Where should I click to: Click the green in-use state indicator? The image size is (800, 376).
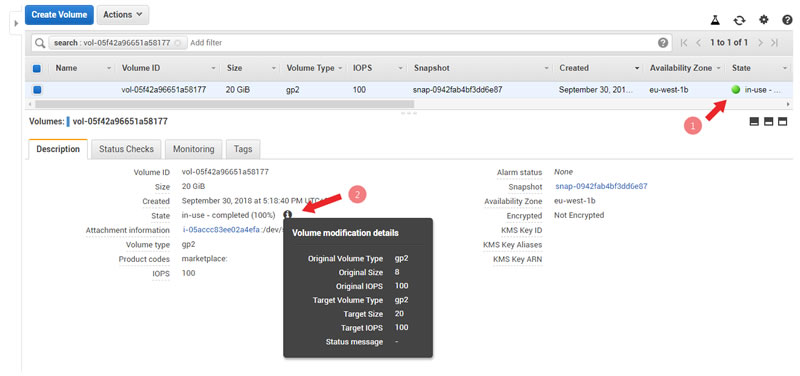(x=735, y=90)
